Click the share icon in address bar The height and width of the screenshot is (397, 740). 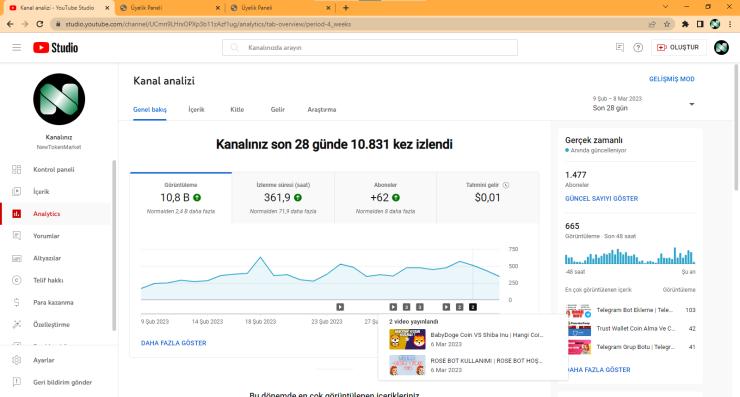(652, 24)
